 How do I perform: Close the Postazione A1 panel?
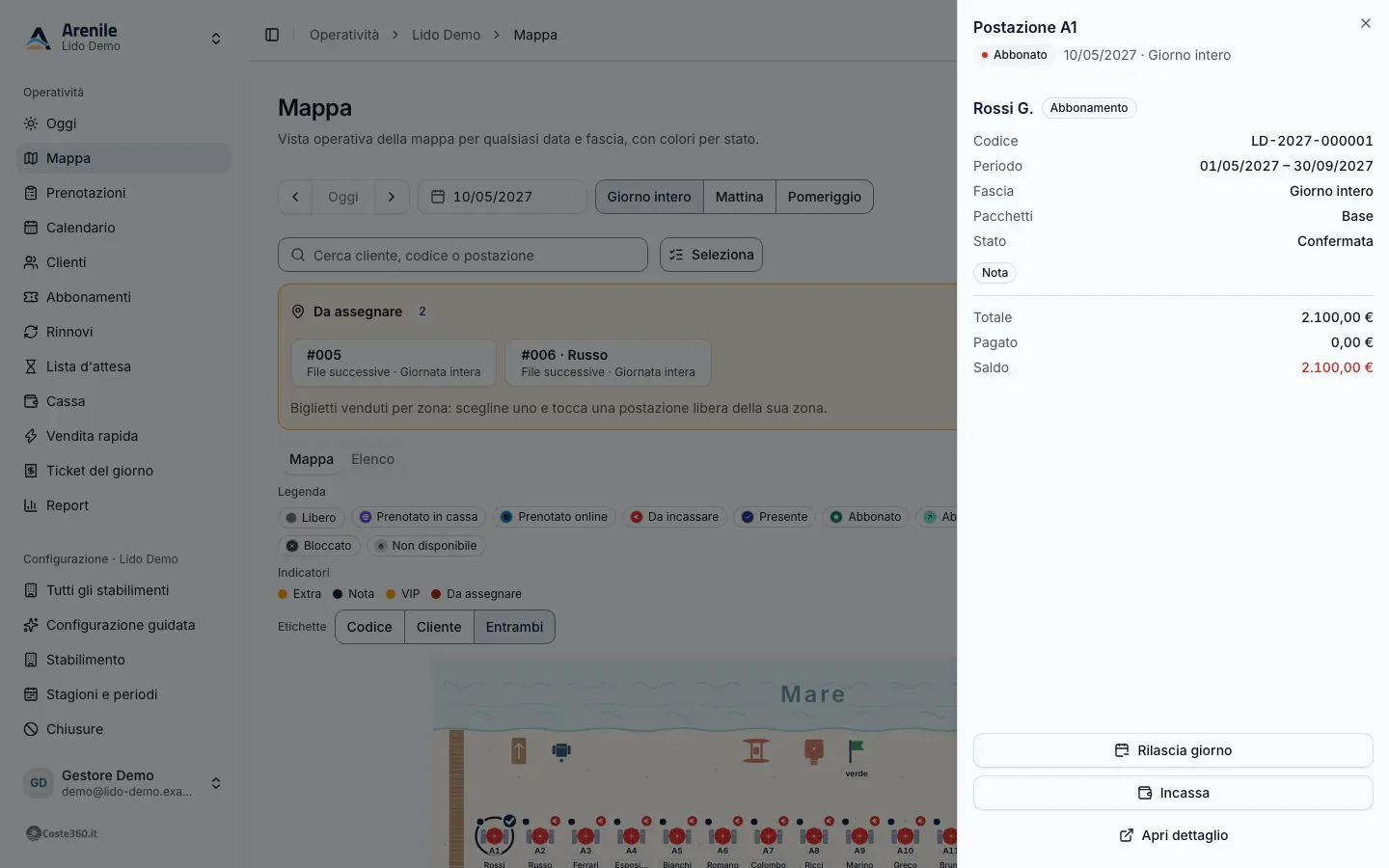(x=1366, y=23)
